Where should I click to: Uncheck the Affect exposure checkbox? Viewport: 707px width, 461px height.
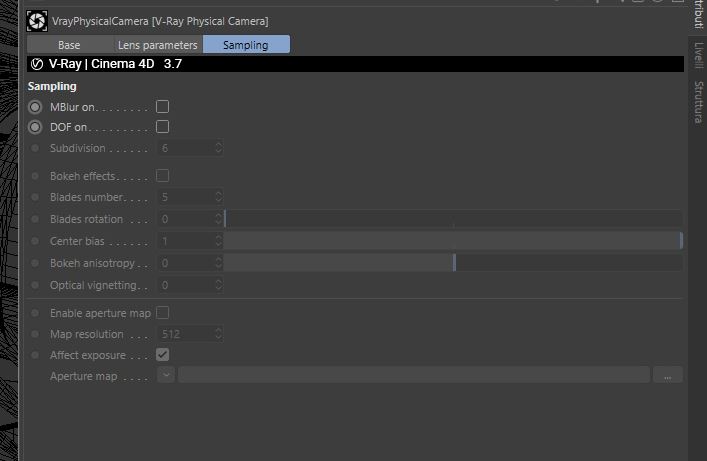162,355
